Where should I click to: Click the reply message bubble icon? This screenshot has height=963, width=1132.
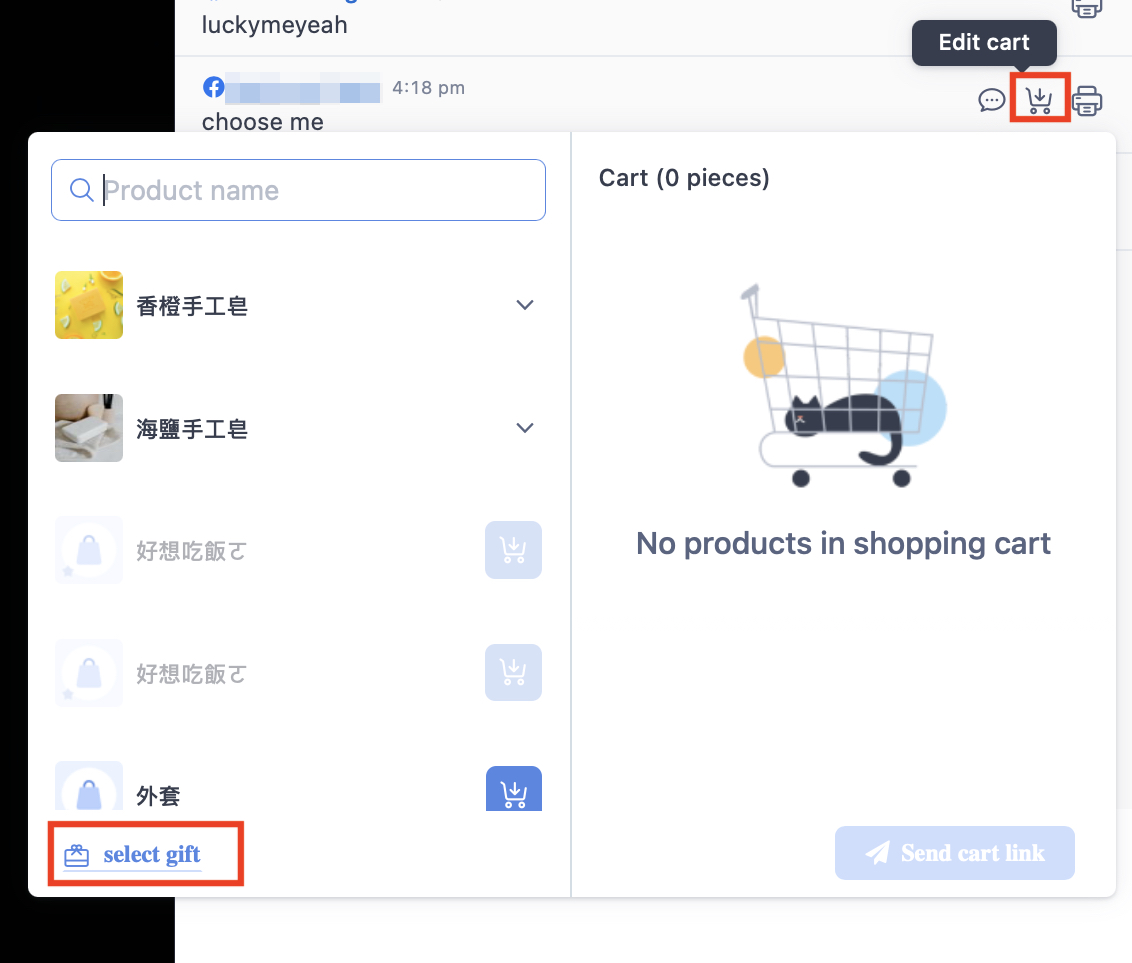991,100
